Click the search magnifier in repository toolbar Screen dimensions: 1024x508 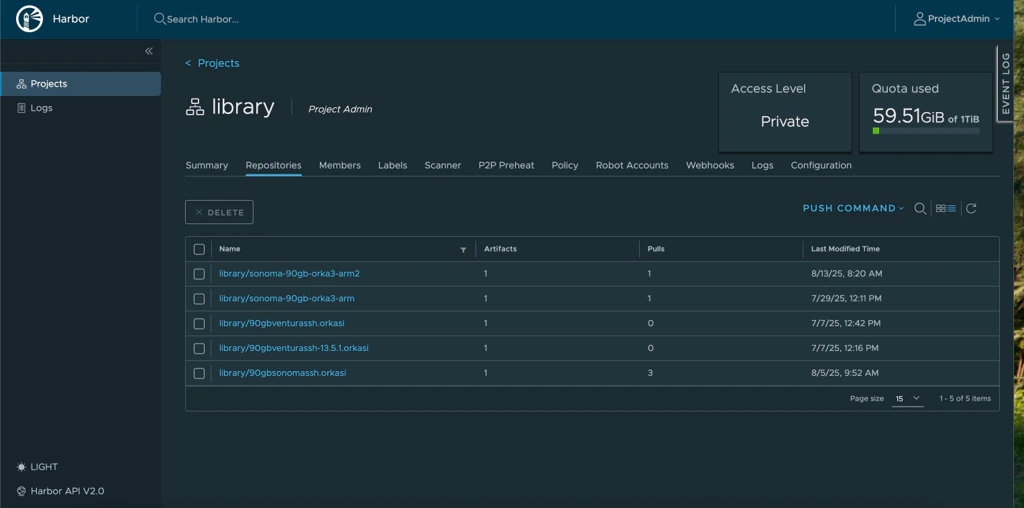tap(920, 208)
